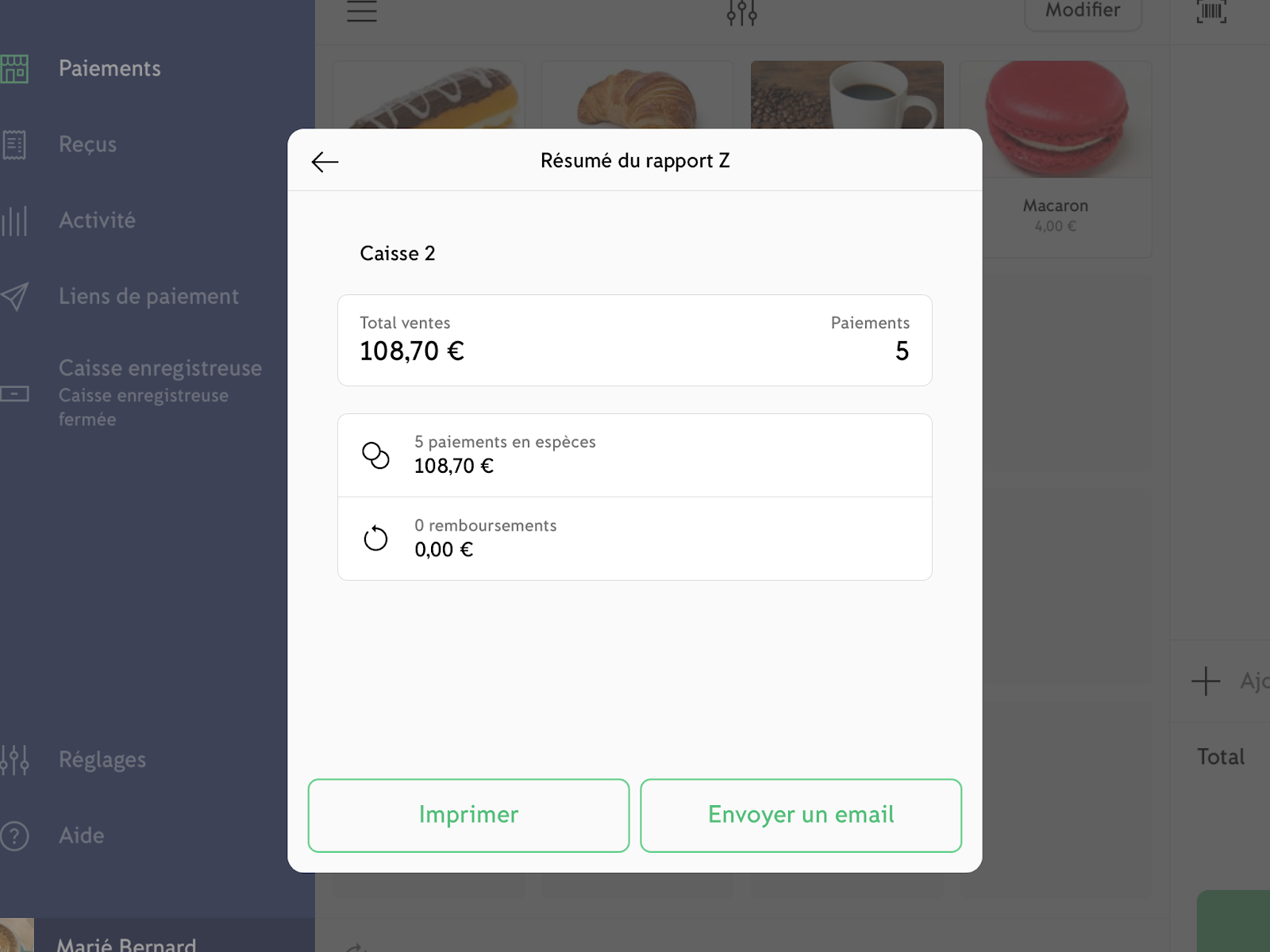Select the Paiements menu item
The width and height of the screenshot is (1270, 952).
point(110,69)
